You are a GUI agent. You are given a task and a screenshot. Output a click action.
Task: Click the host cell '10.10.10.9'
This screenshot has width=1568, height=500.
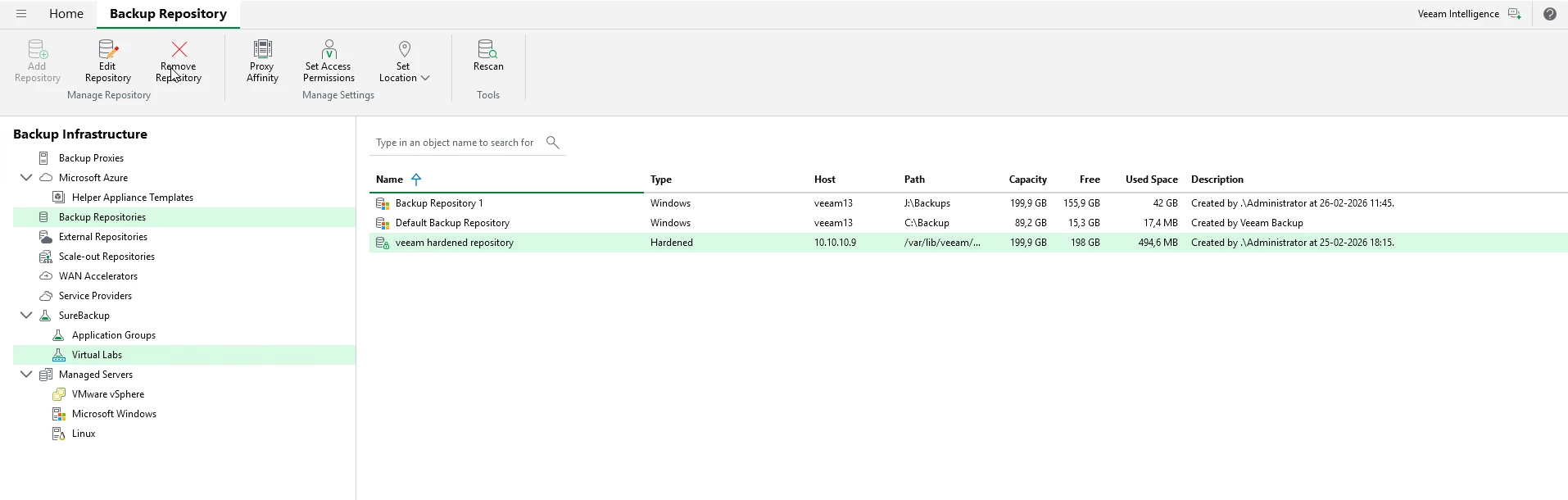click(x=835, y=243)
